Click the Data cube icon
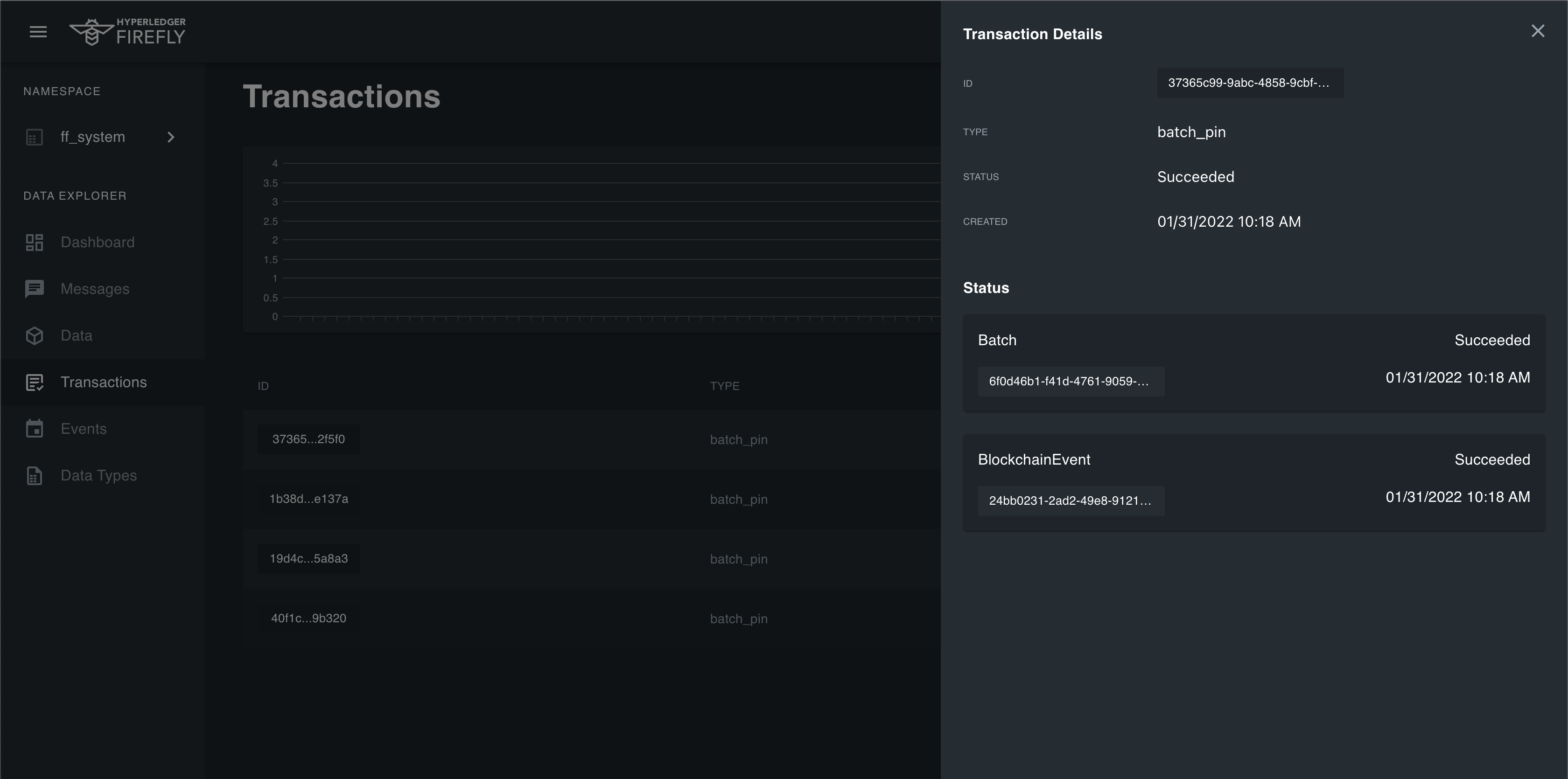This screenshot has width=1568, height=779. (34, 335)
